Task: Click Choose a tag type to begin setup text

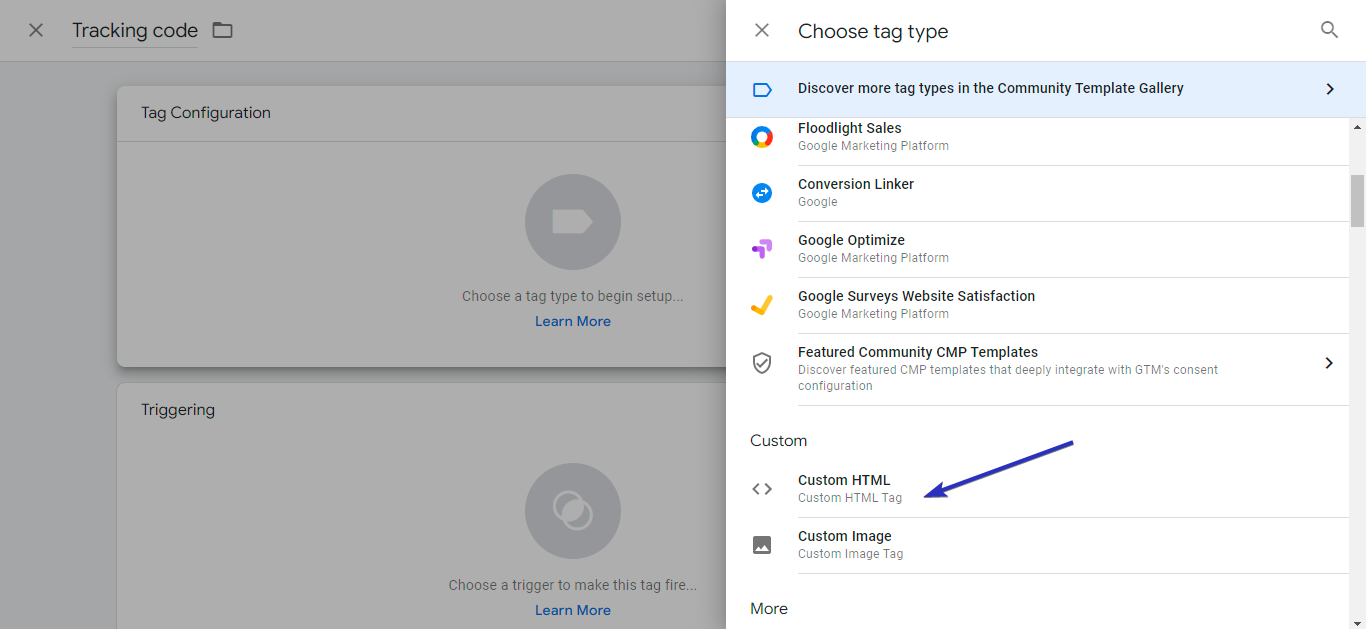Action: [573, 296]
